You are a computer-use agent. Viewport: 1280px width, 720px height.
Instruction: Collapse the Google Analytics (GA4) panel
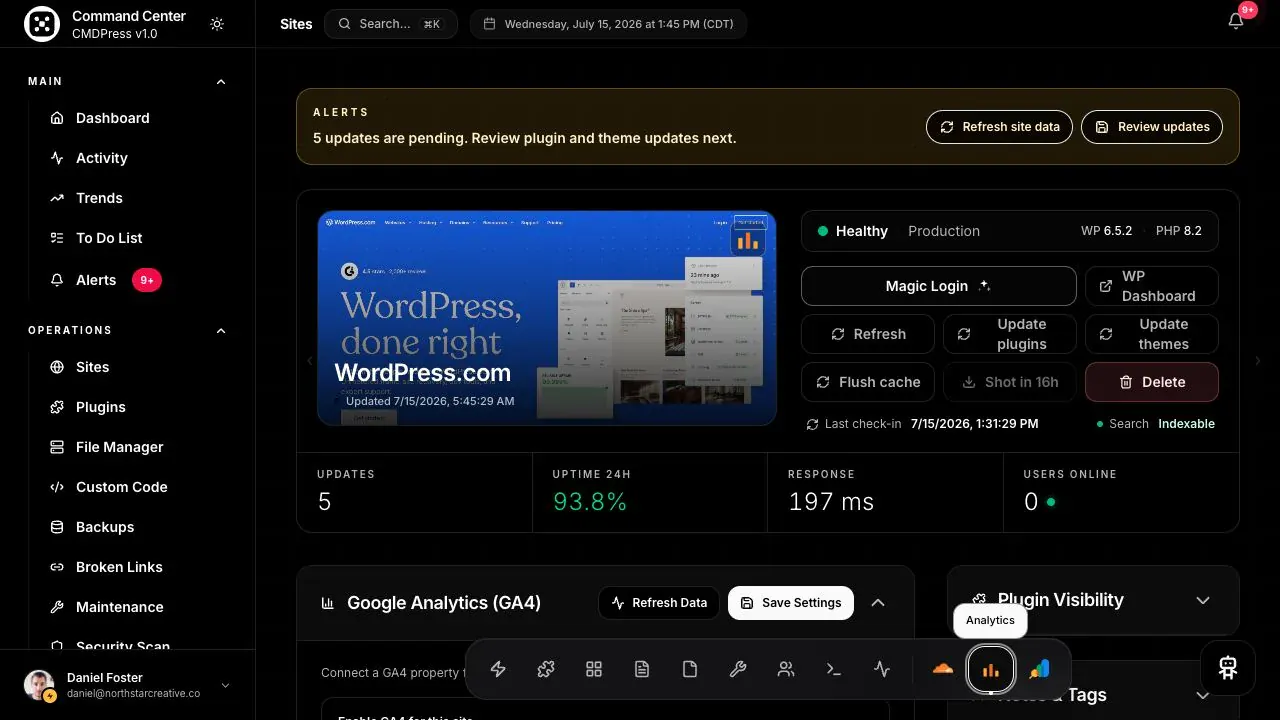878,603
